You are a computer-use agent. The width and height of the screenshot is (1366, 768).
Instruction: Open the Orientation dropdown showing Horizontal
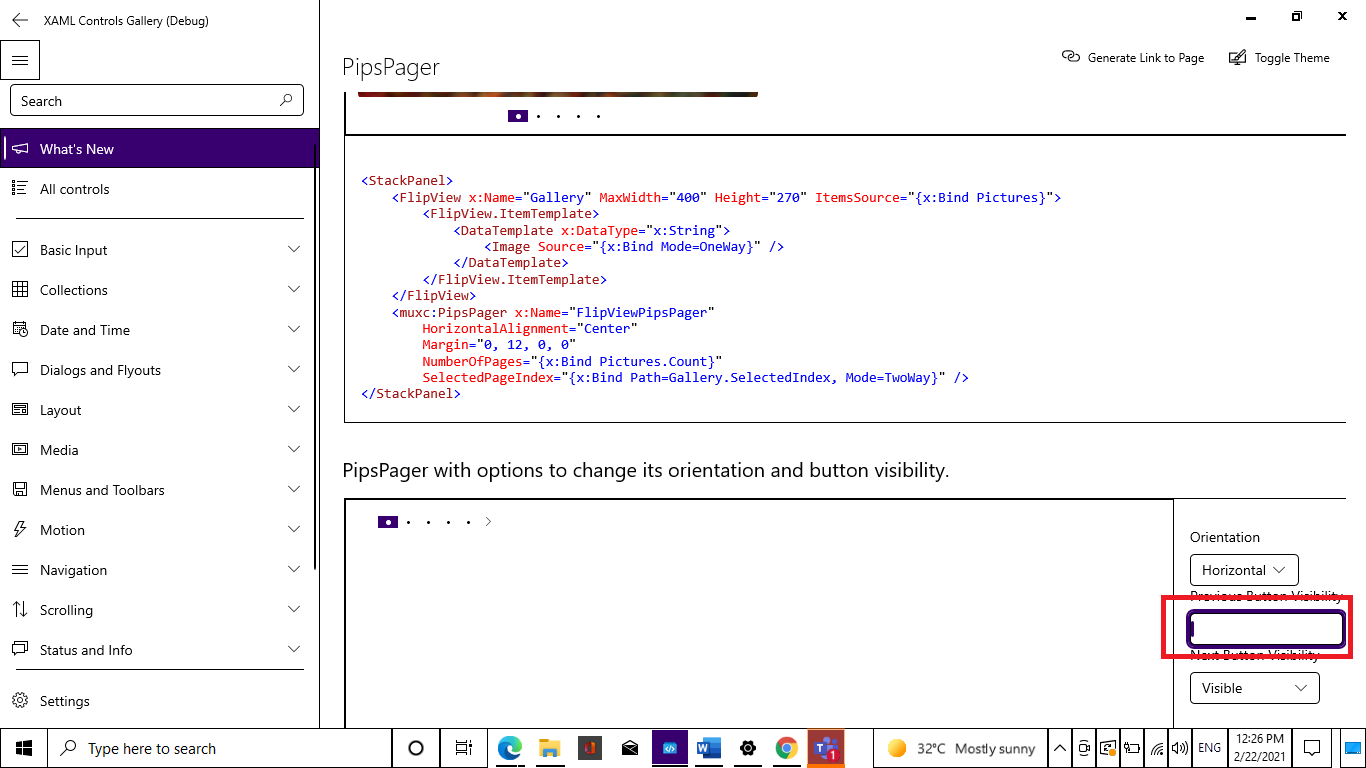pyautogui.click(x=1243, y=569)
